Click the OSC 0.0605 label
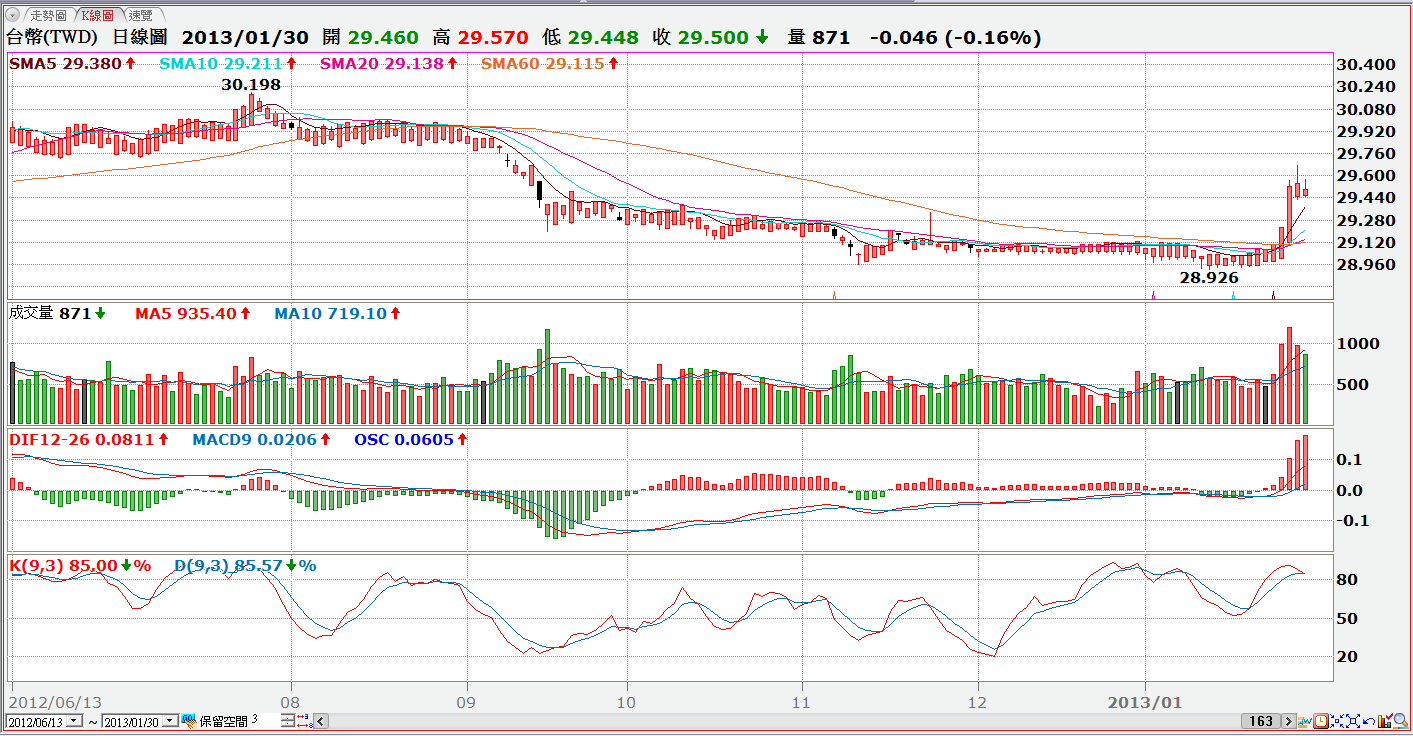The image size is (1413, 736). point(411,439)
